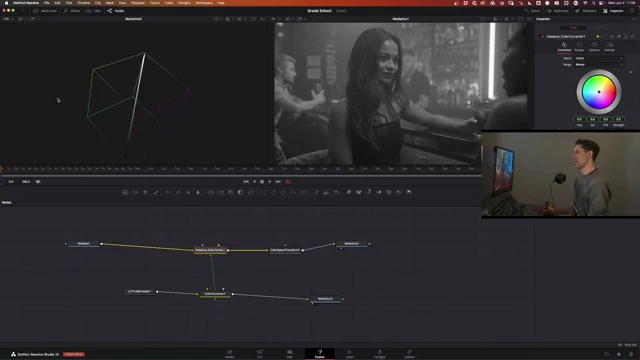Switch to the Media page
Image resolution: width=640 pixels, height=360 pixels.
230,354
